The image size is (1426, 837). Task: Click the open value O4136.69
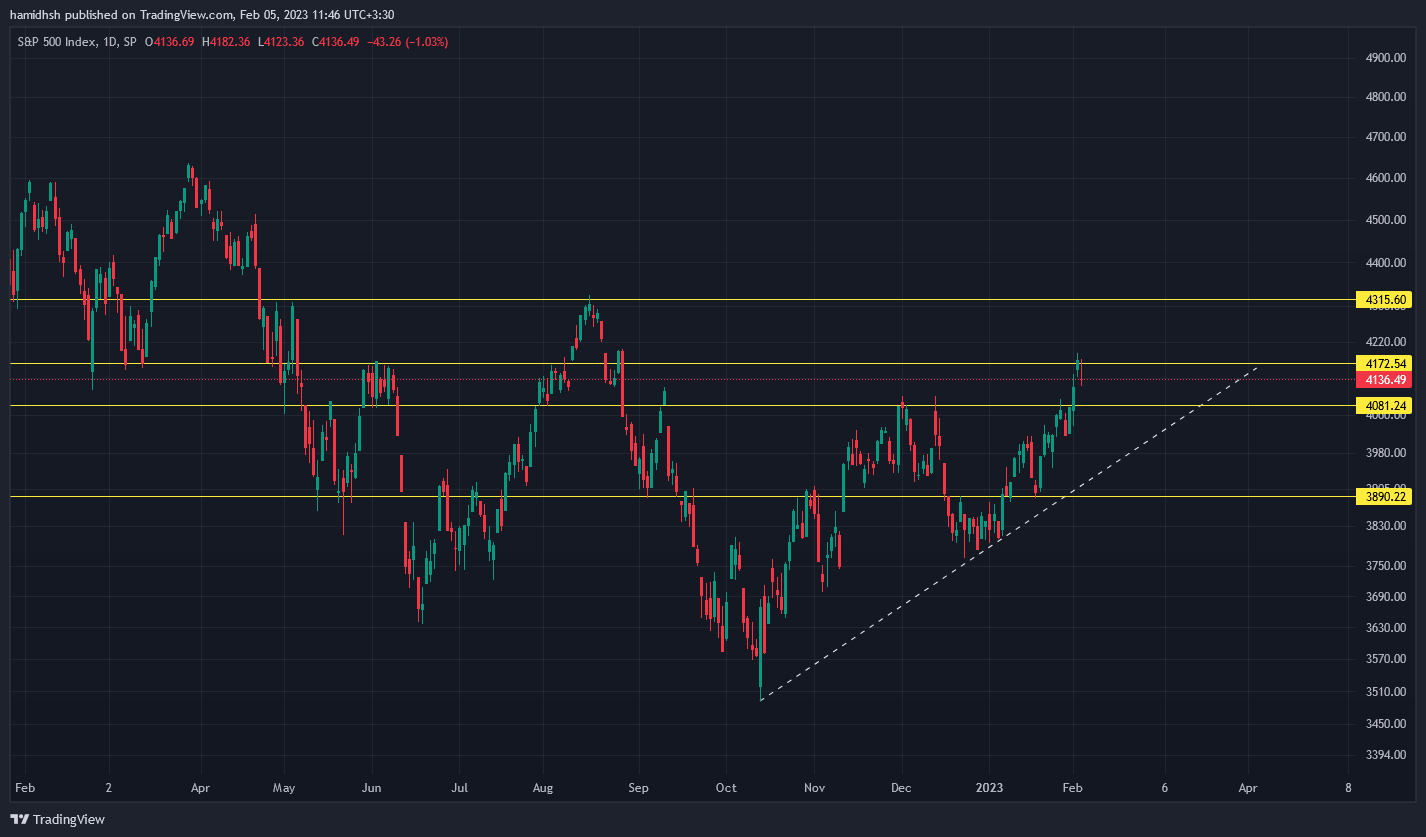coord(169,42)
